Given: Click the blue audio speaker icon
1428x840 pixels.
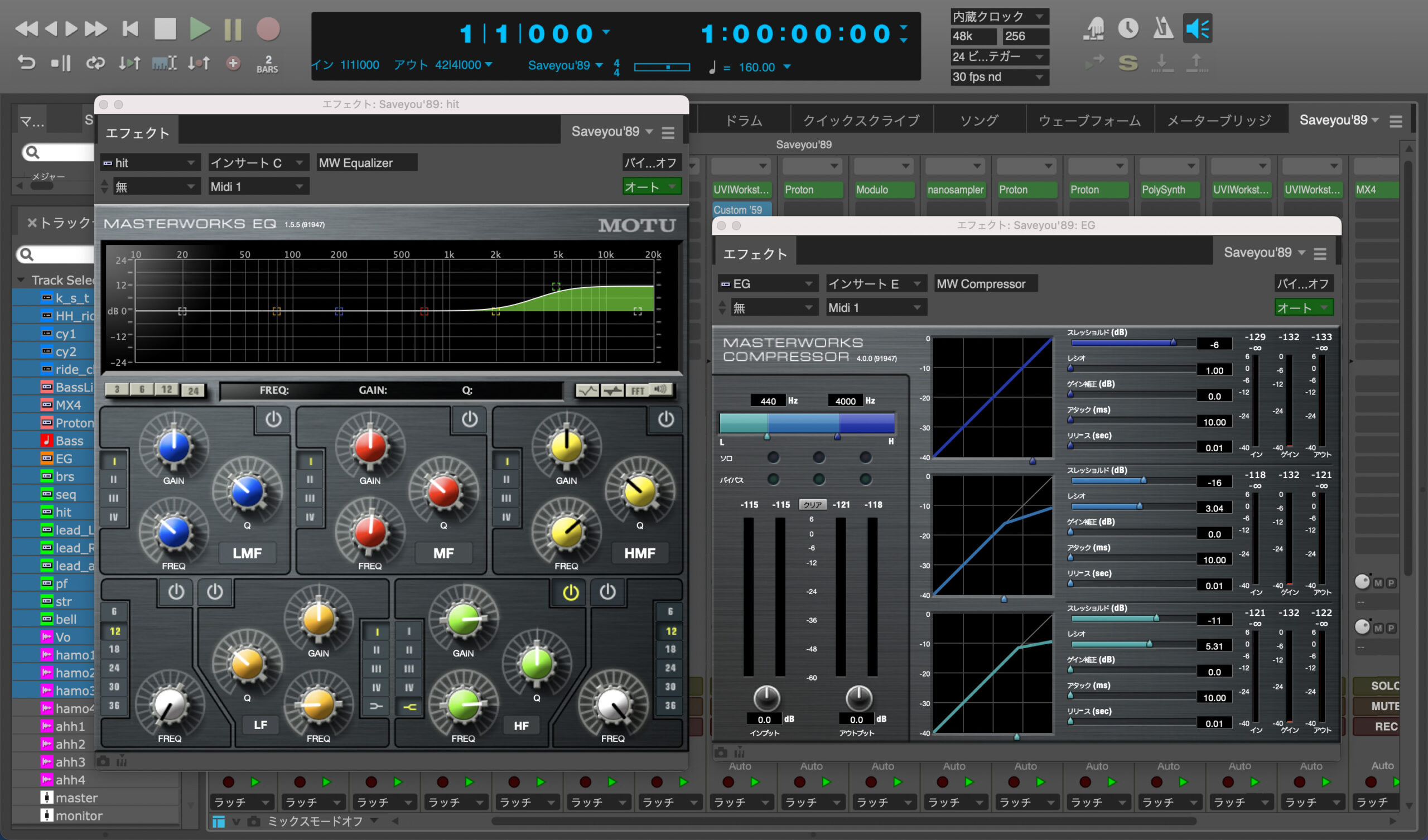Looking at the screenshot, I should tap(1198, 28).
